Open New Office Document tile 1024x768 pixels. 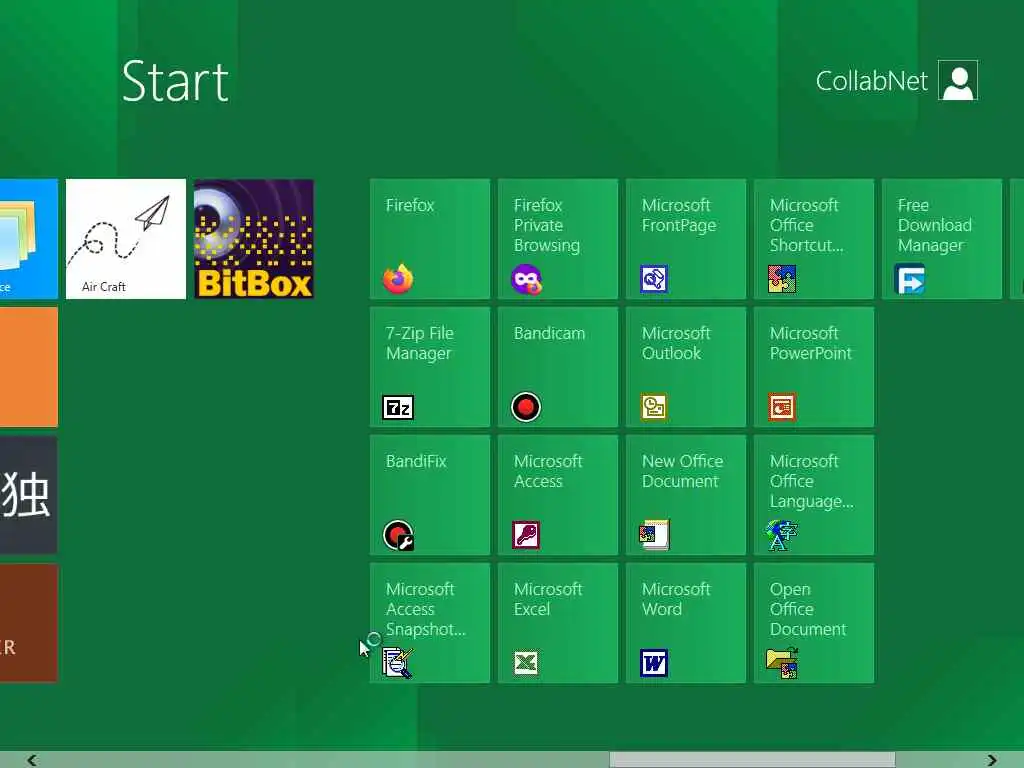[686, 495]
